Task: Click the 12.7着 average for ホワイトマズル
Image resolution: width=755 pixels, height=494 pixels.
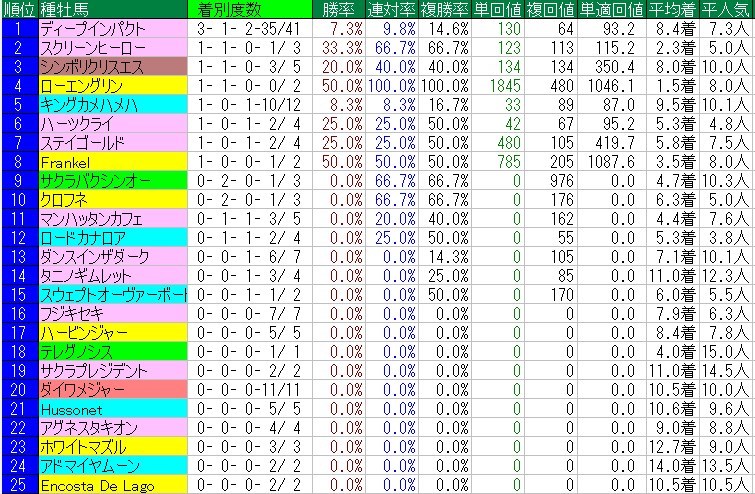Action: pyautogui.click(x=673, y=447)
